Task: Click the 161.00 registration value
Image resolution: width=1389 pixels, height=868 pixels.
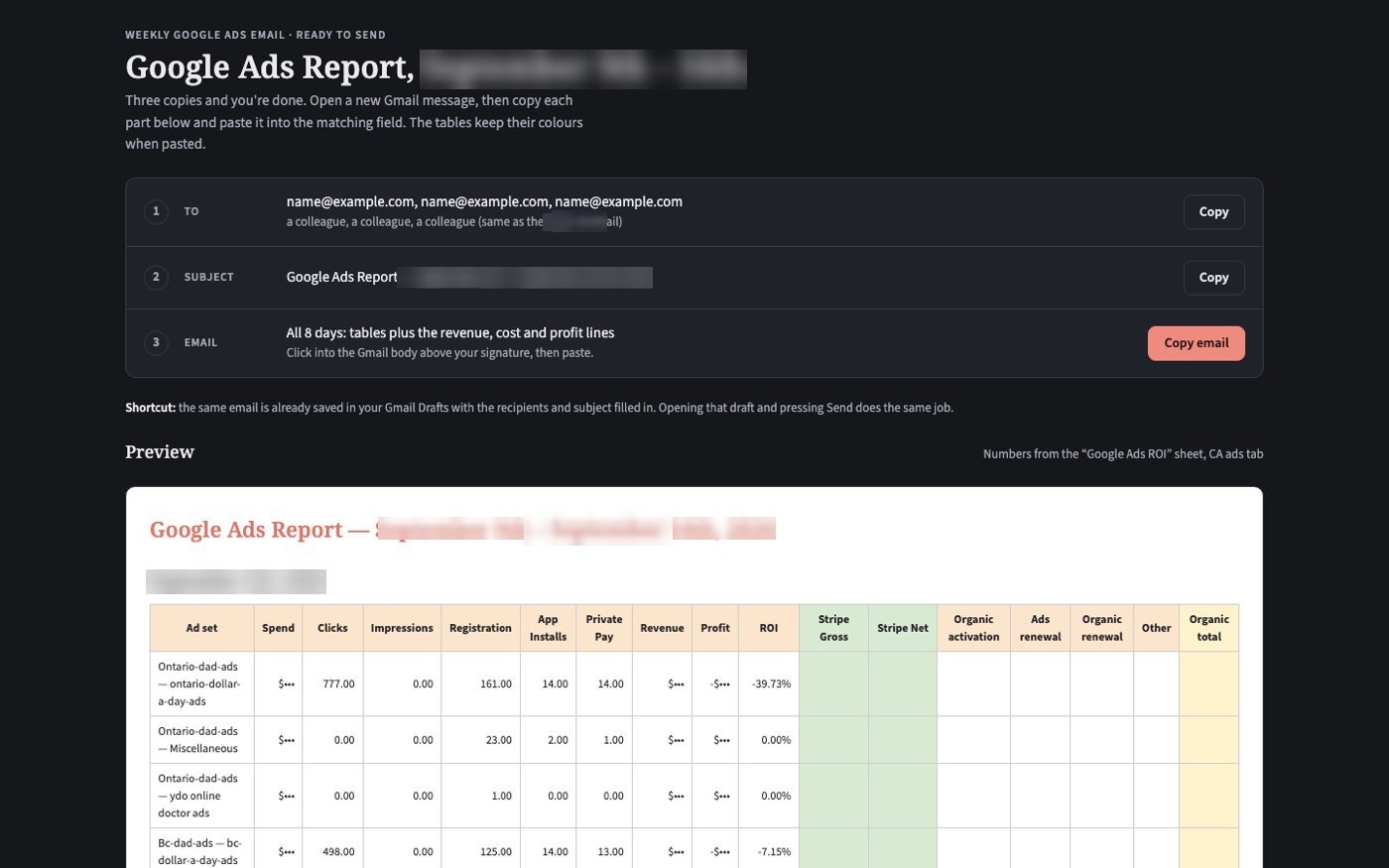Action: coord(495,684)
